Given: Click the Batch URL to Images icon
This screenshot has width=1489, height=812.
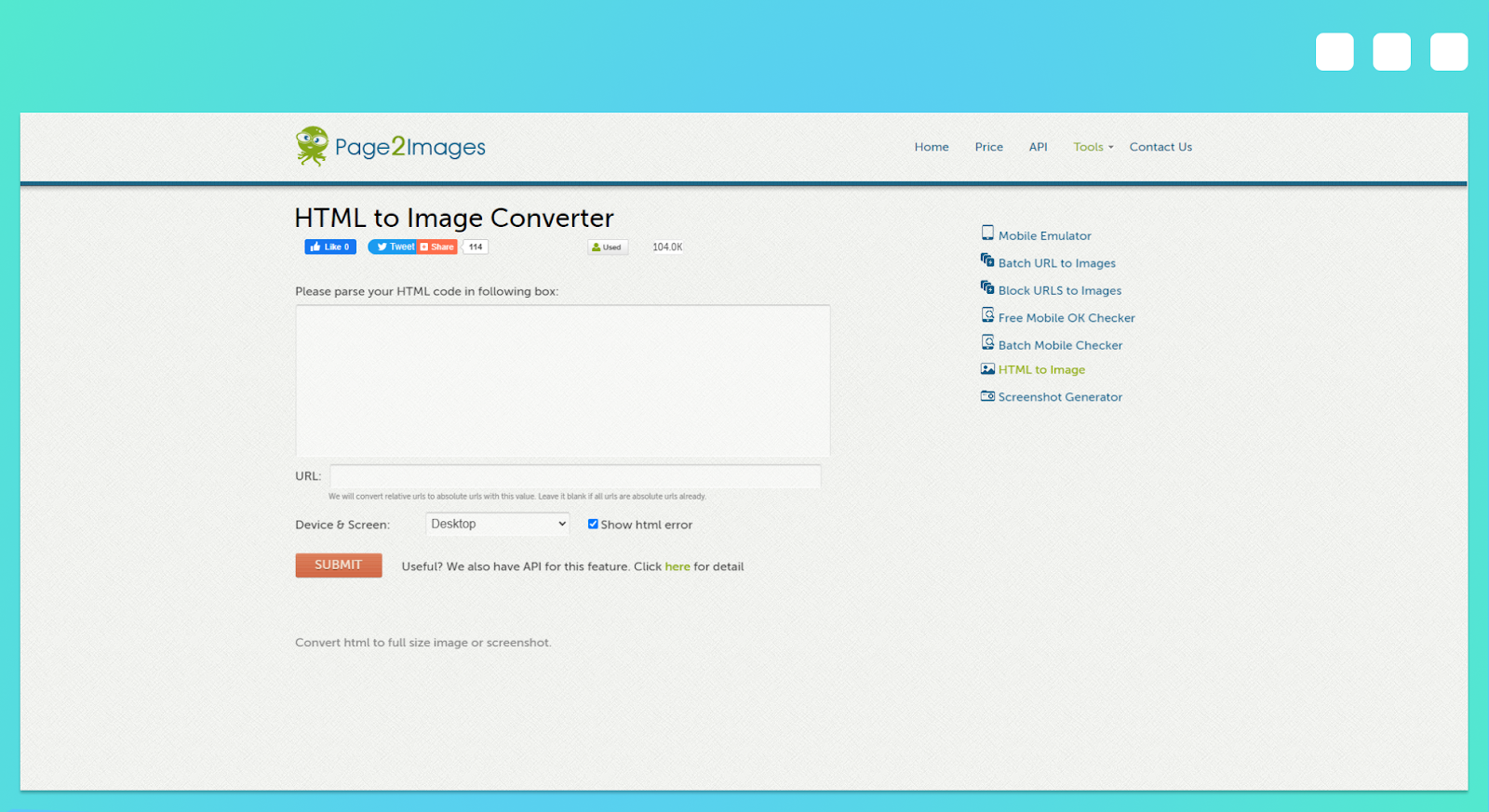Looking at the screenshot, I should [987, 260].
